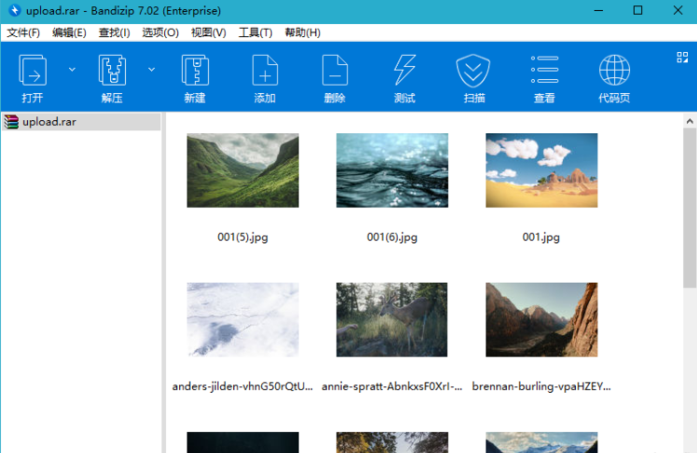Viewport: 697px width, 453px height.
Task: Click the vertical scrollbar thumb
Action: (x=689, y=208)
